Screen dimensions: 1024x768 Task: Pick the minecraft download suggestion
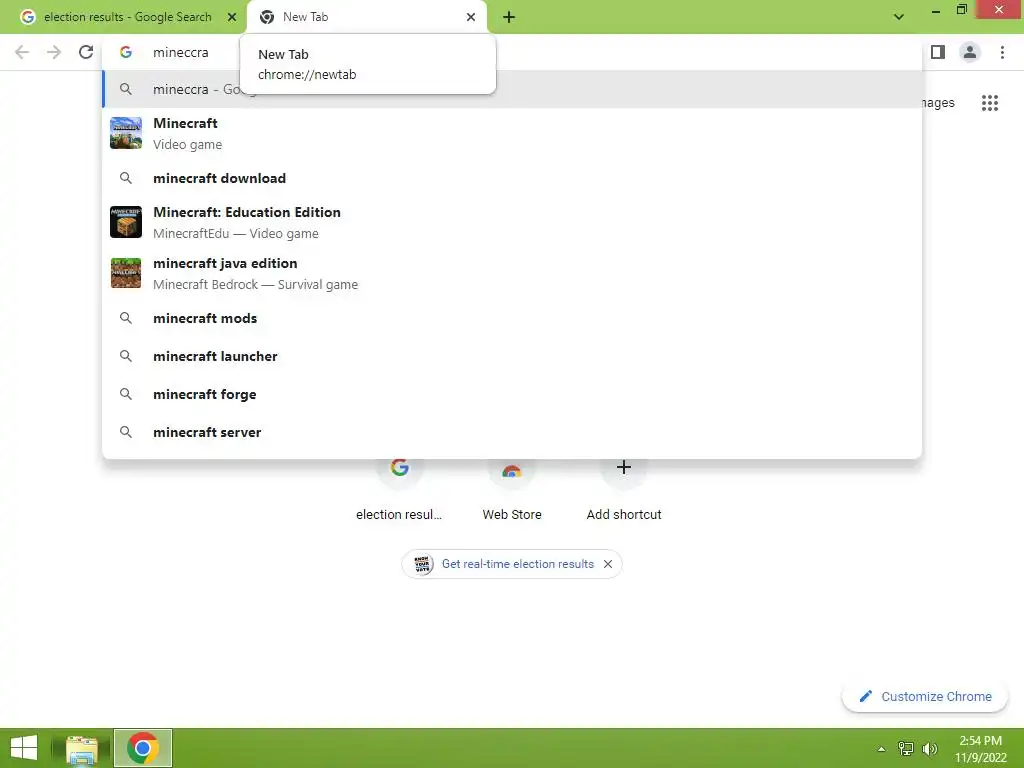click(x=512, y=178)
